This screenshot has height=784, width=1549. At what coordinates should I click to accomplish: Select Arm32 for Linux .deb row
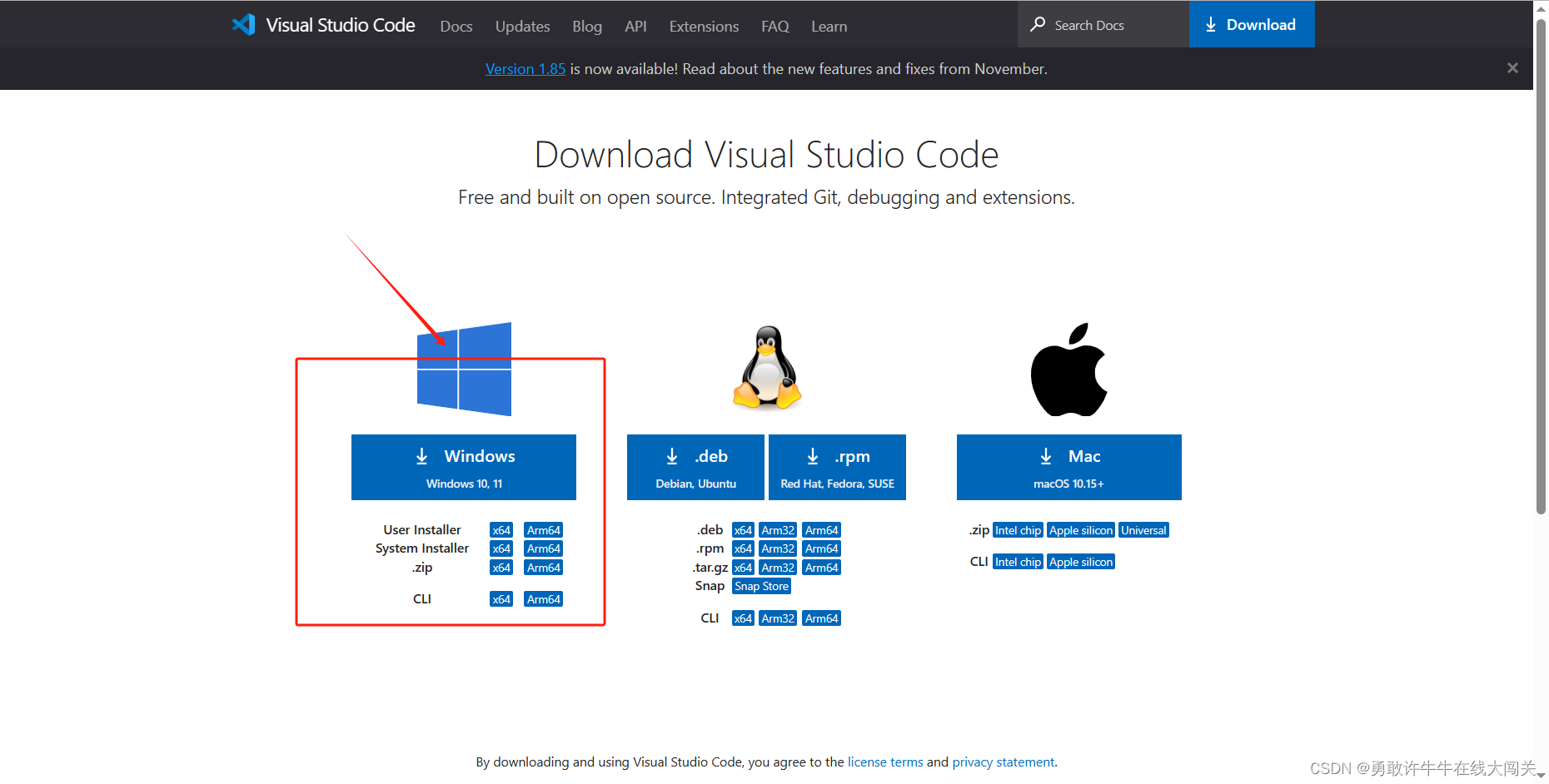pos(778,530)
